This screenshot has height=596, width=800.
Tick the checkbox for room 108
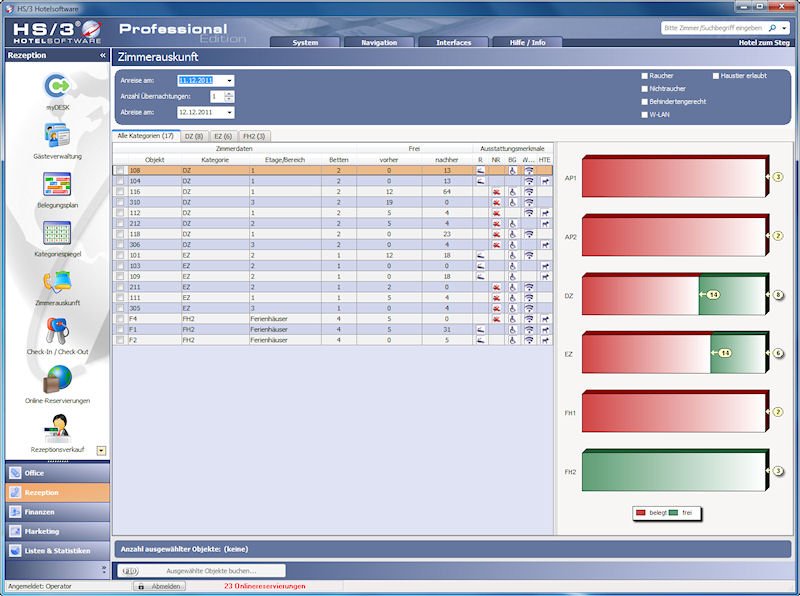click(x=120, y=170)
